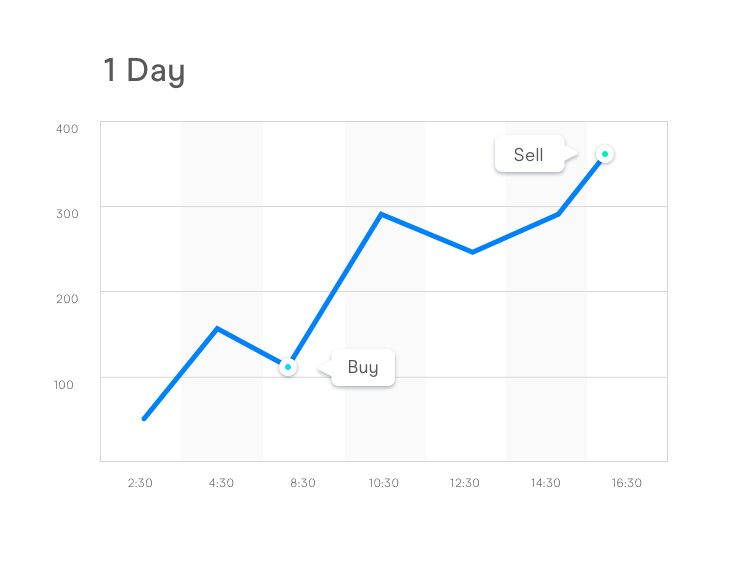Click the line peak above 4:30

217,328
